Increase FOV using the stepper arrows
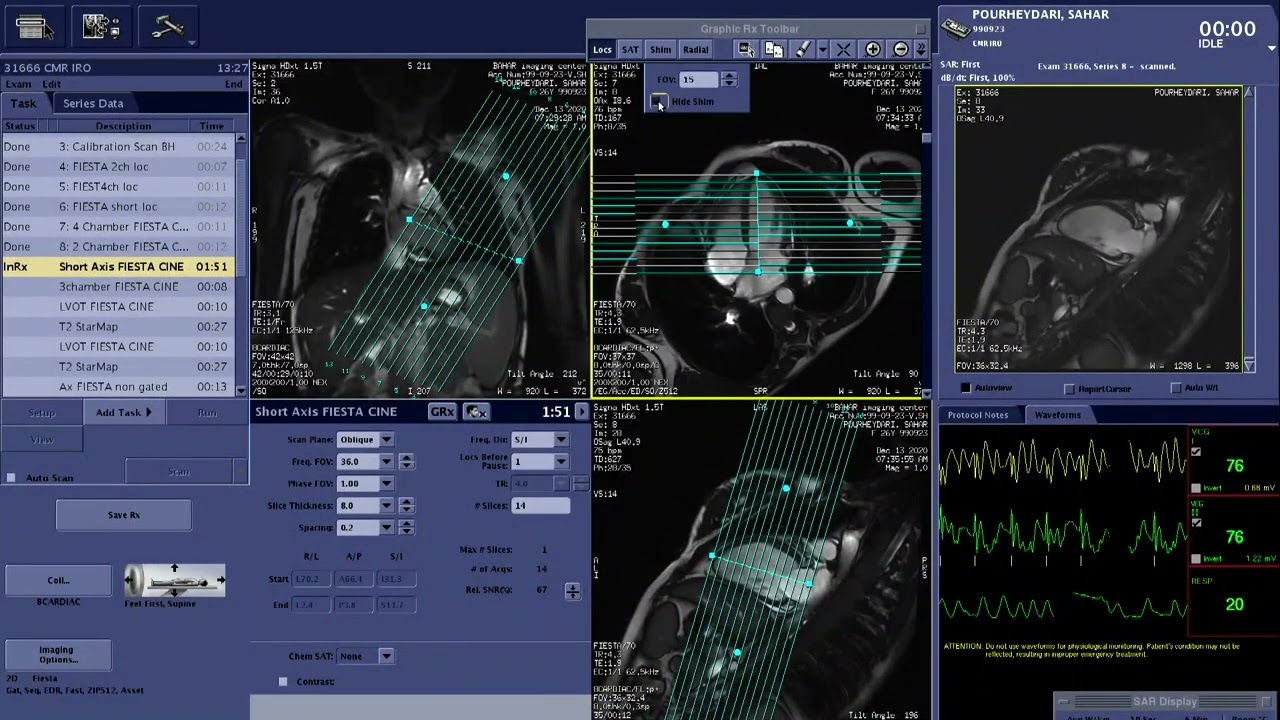Image resolution: width=1280 pixels, height=720 pixels. pyautogui.click(x=730, y=76)
